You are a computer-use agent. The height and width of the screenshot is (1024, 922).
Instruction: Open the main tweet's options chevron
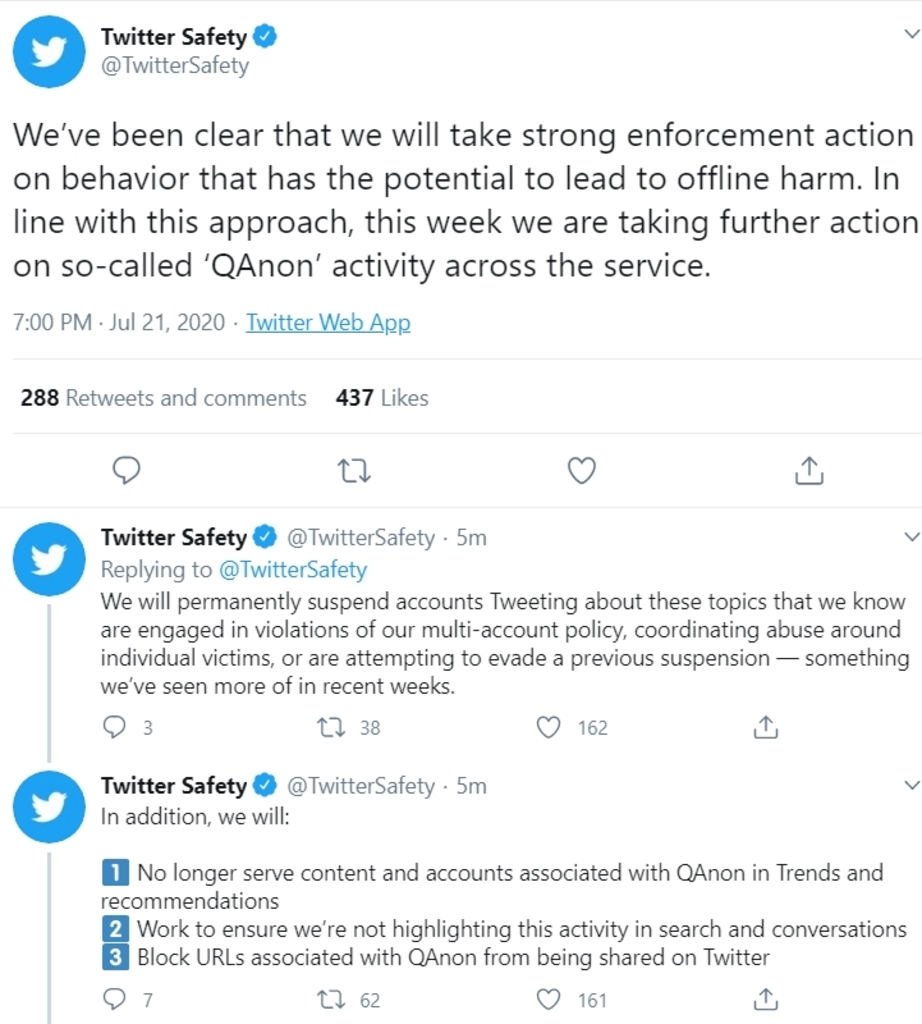(910, 34)
